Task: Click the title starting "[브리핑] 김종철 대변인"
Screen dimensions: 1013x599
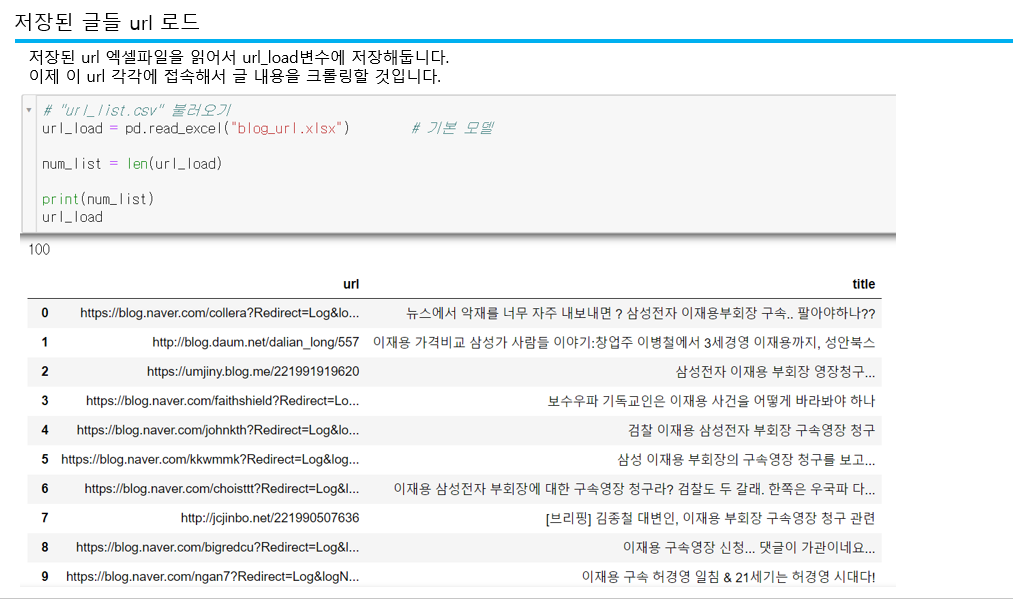Action: point(710,518)
